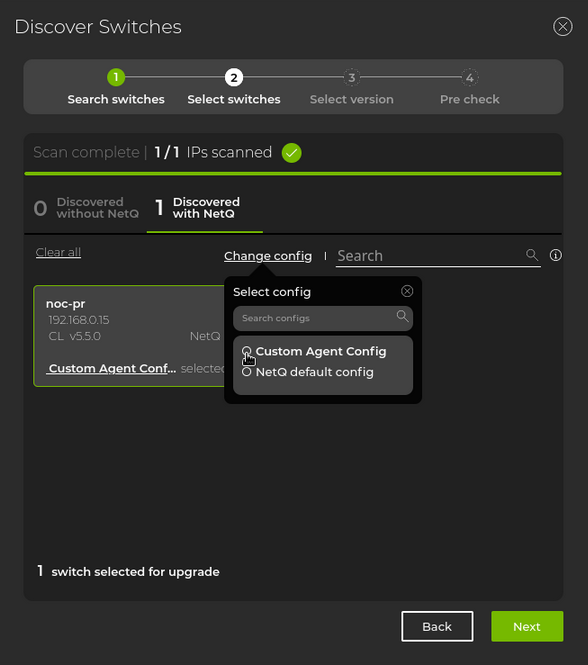
Task: Click the NetQ label on card
Action: pyautogui.click(x=205, y=336)
